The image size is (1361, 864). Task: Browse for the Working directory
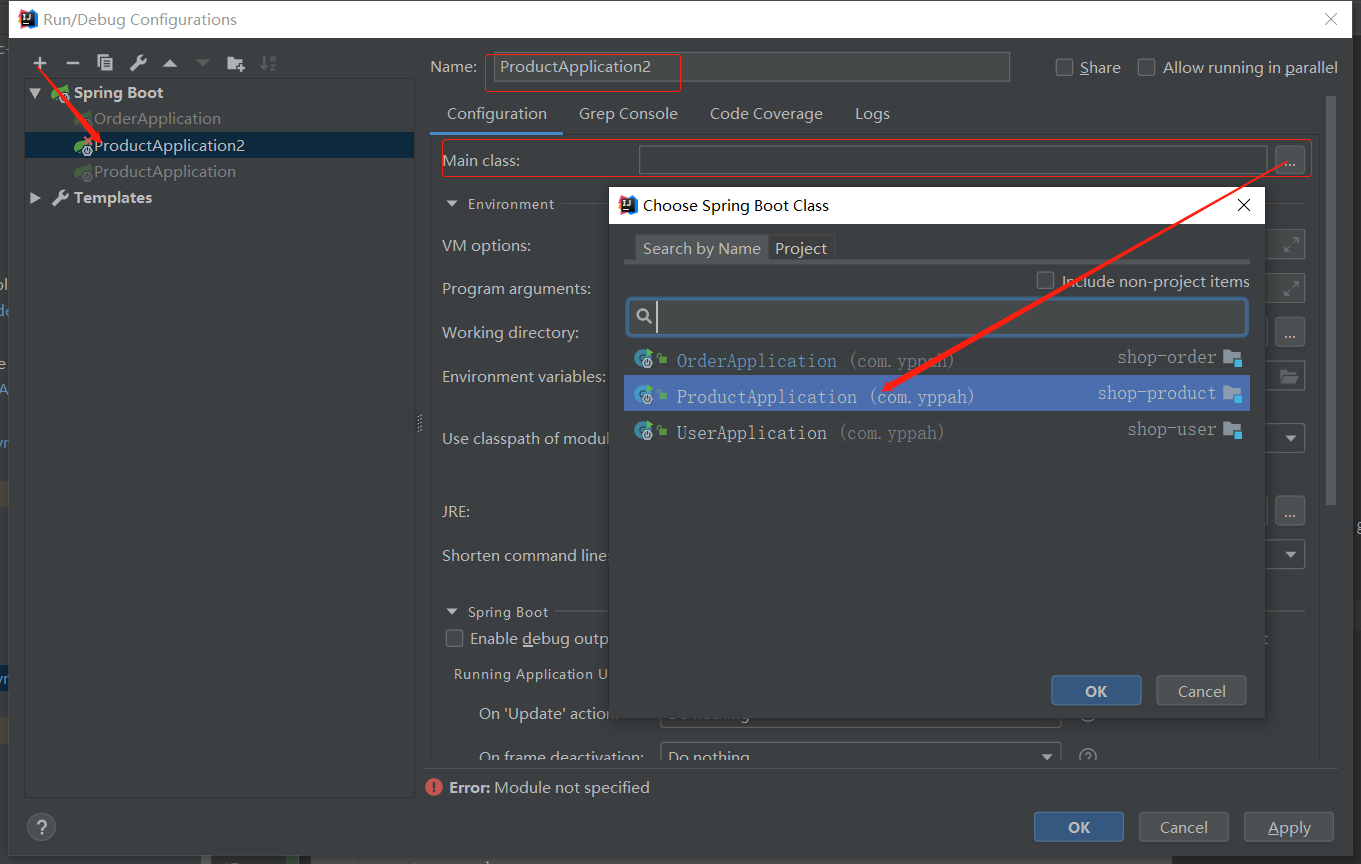coord(1290,332)
